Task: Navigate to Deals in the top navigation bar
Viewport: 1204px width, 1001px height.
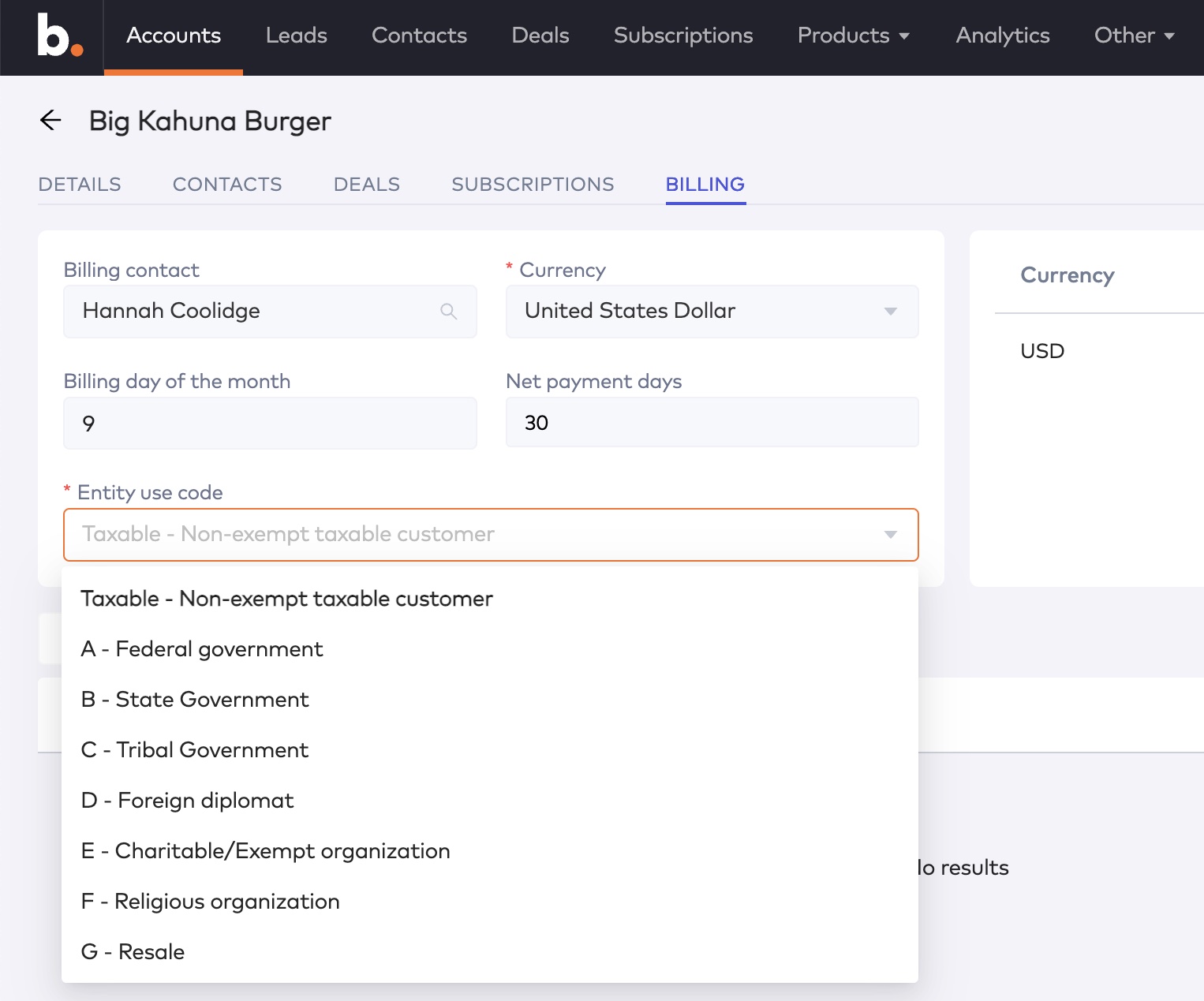Action: tap(540, 35)
